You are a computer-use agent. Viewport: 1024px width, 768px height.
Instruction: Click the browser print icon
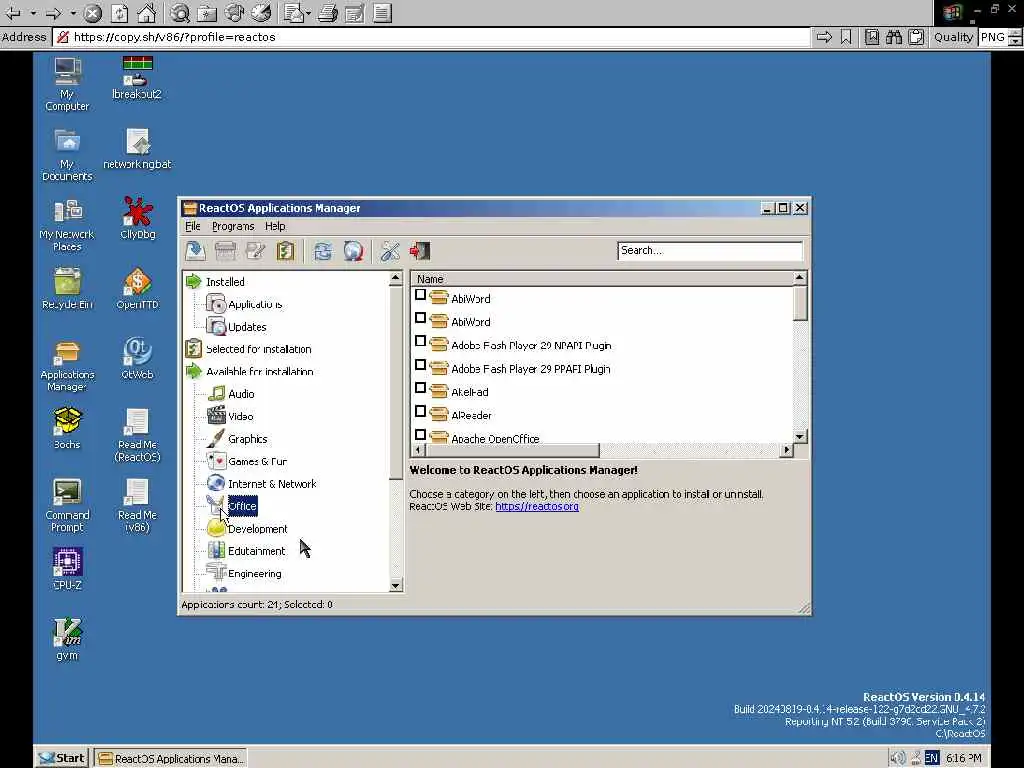pyautogui.click(x=328, y=13)
